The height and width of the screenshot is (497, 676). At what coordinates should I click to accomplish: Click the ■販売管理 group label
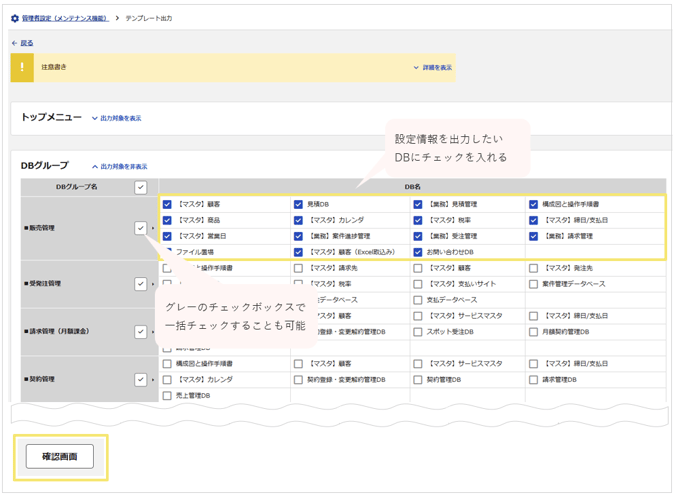click(x=40, y=228)
